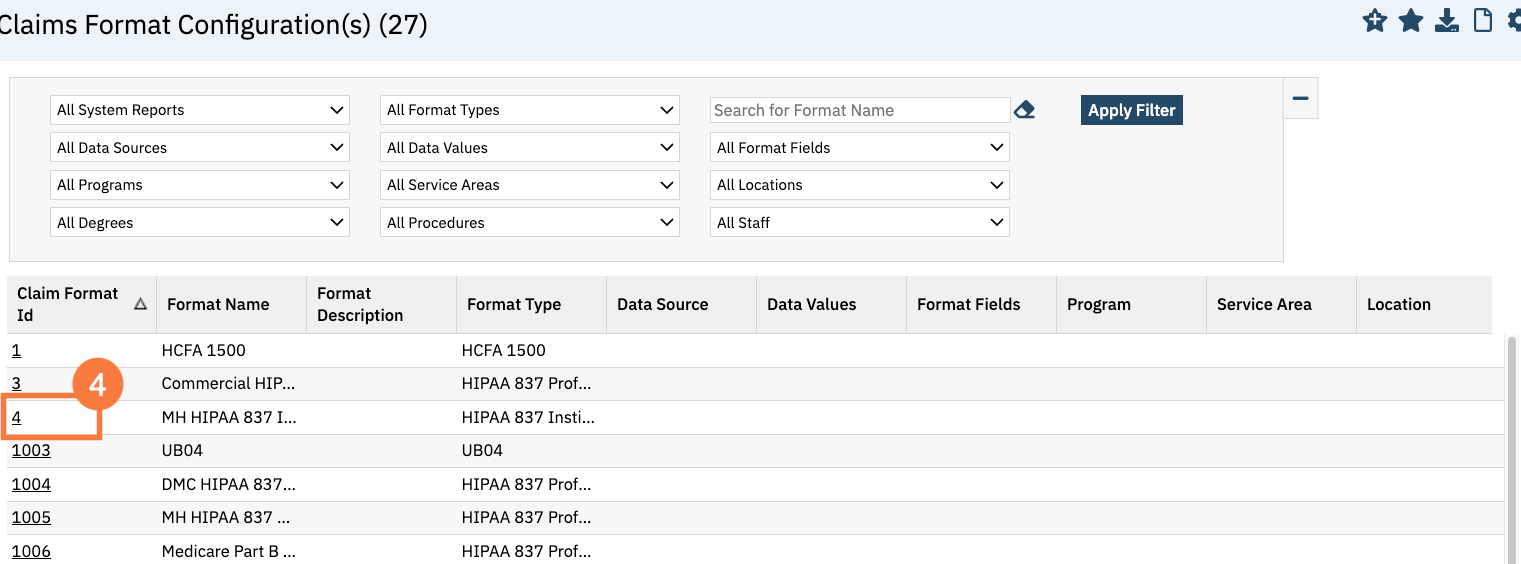The width and height of the screenshot is (1521, 564).
Task: Open claim format Id 3 link
Action: point(16,383)
